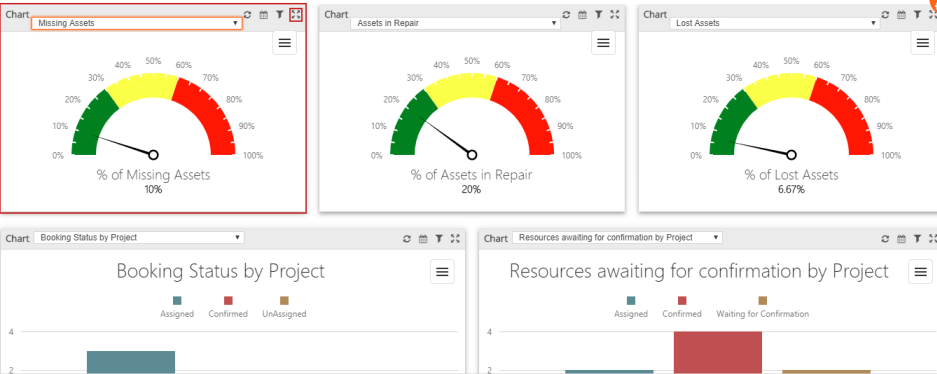The height and width of the screenshot is (374, 937).
Task: Toggle Waiting for Confirmation legend series
Action: coord(763,307)
